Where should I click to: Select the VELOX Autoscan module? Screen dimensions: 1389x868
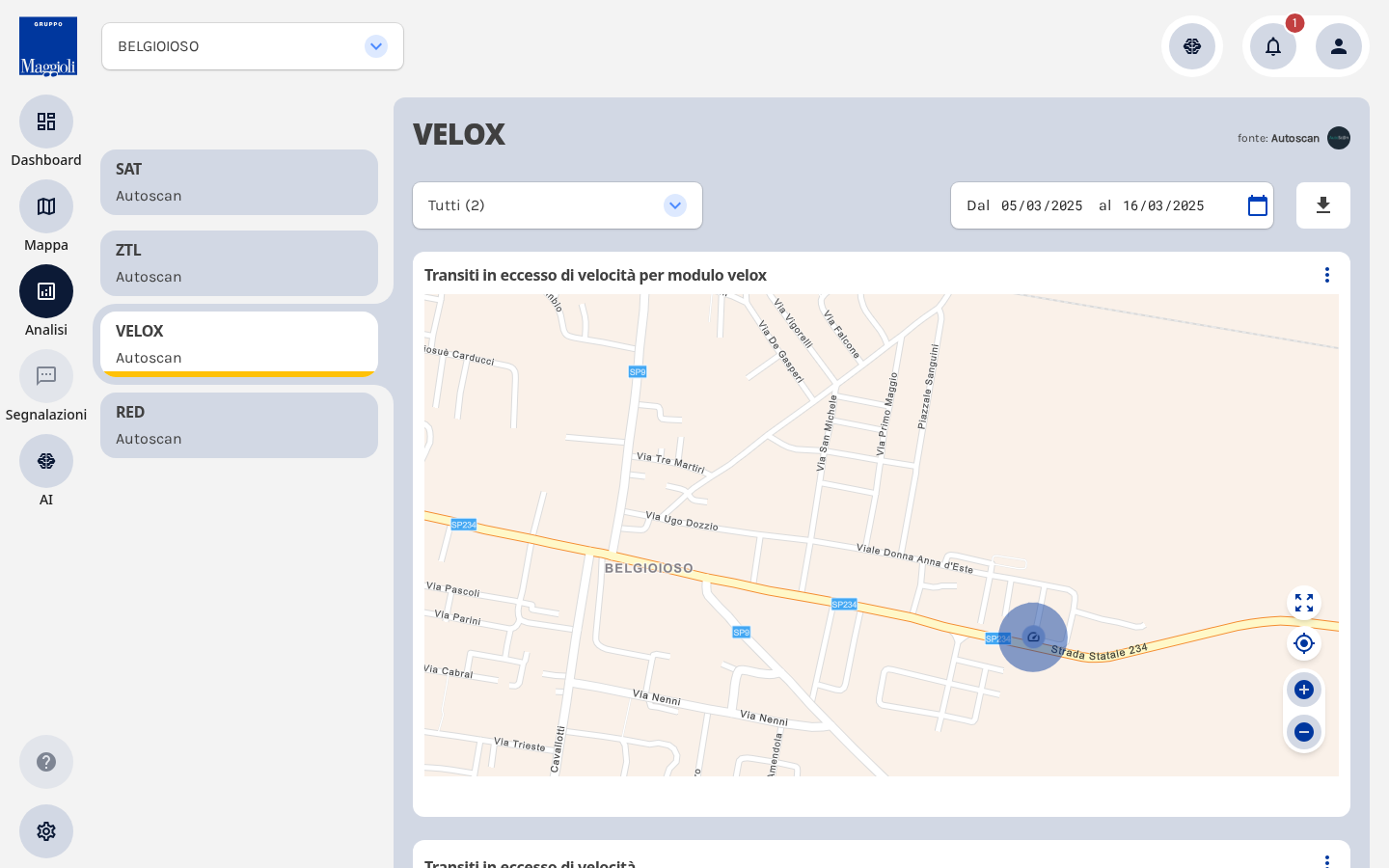point(239,344)
